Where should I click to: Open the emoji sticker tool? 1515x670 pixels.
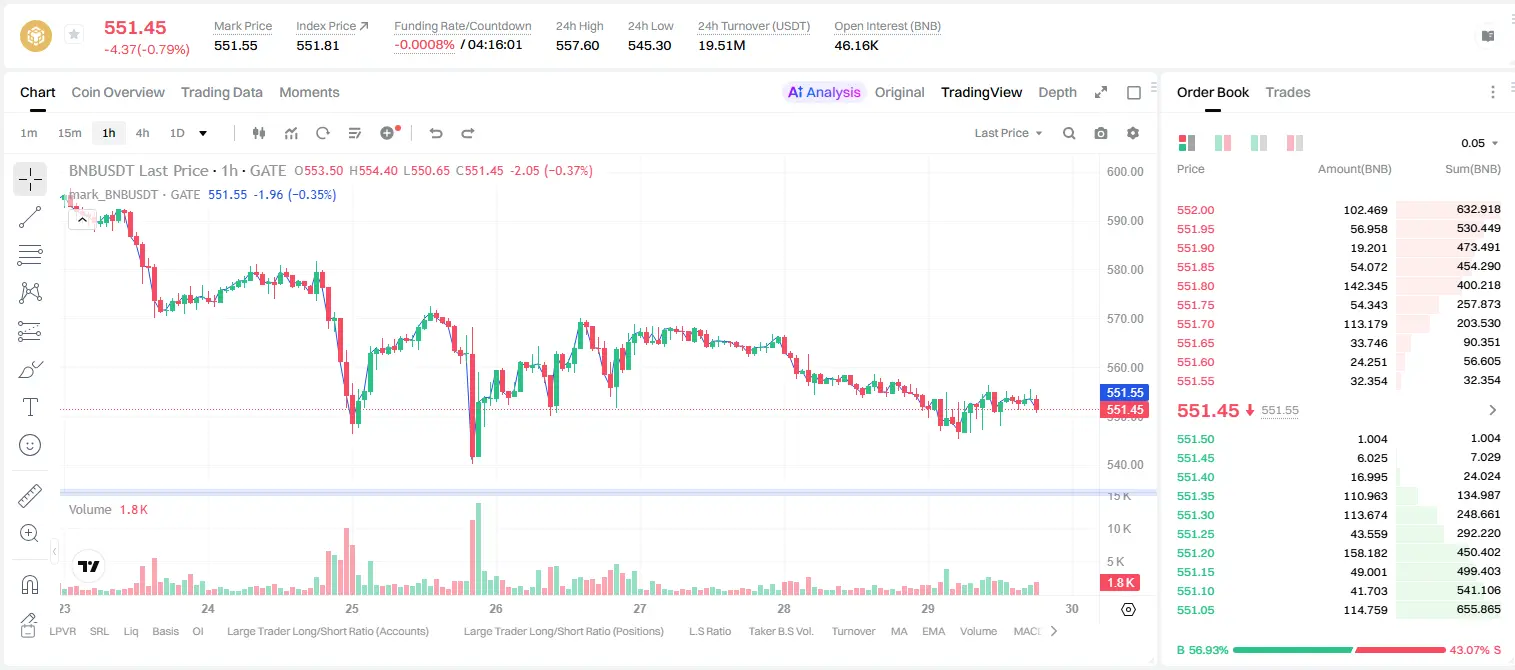point(30,445)
